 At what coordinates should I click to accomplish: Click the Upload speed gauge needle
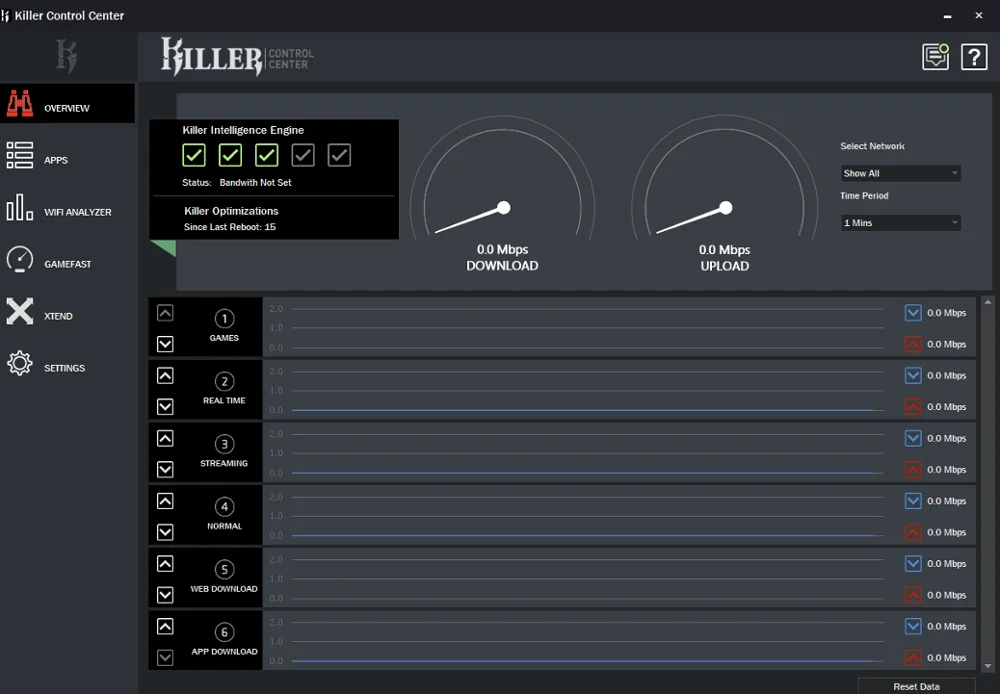pos(693,219)
